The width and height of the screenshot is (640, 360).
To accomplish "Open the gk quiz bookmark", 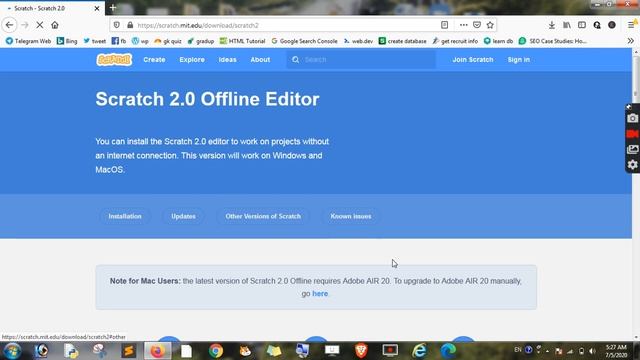I will tap(168, 41).
